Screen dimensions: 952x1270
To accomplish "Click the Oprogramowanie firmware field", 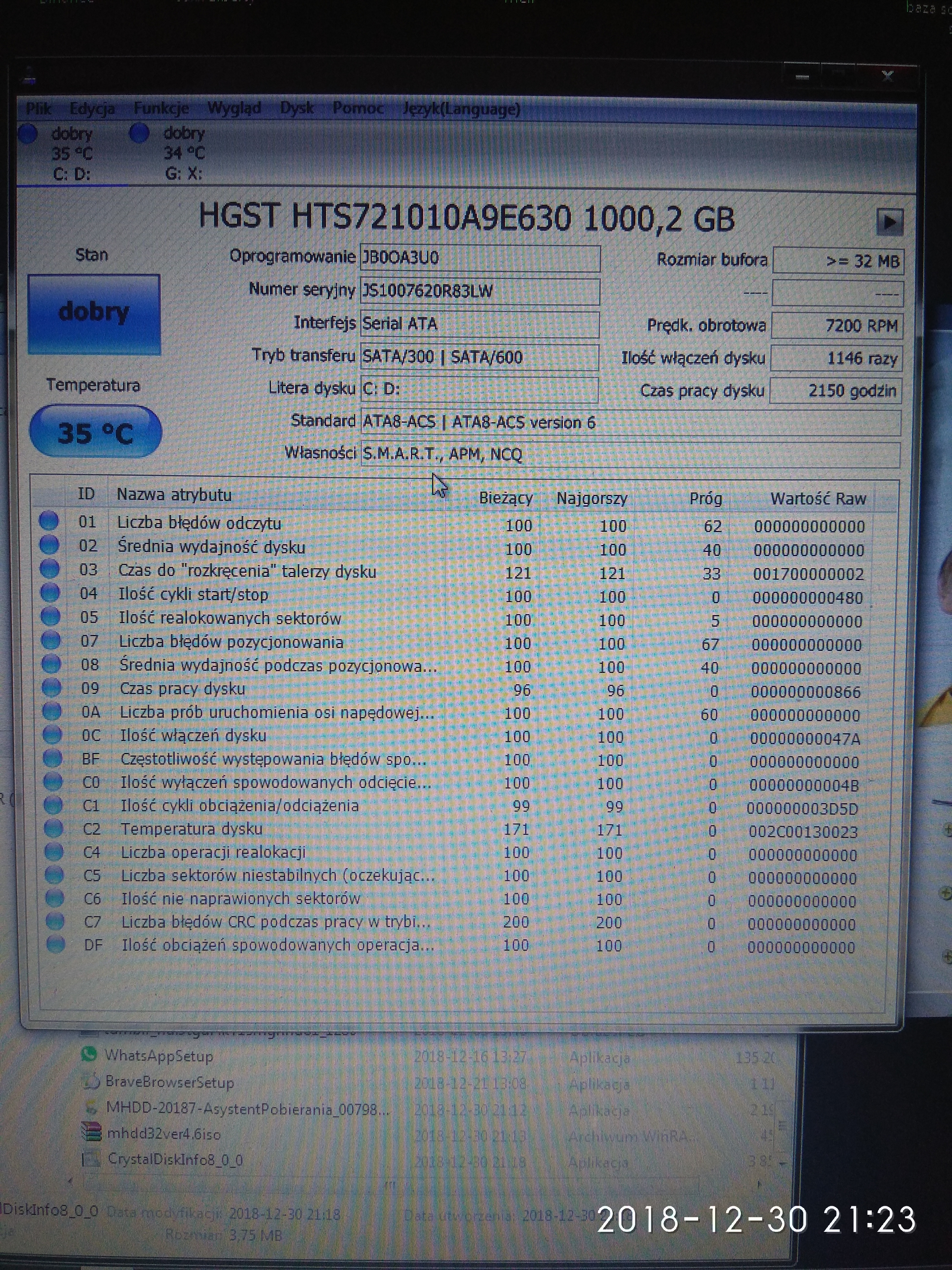I will [x=480, y=258].
